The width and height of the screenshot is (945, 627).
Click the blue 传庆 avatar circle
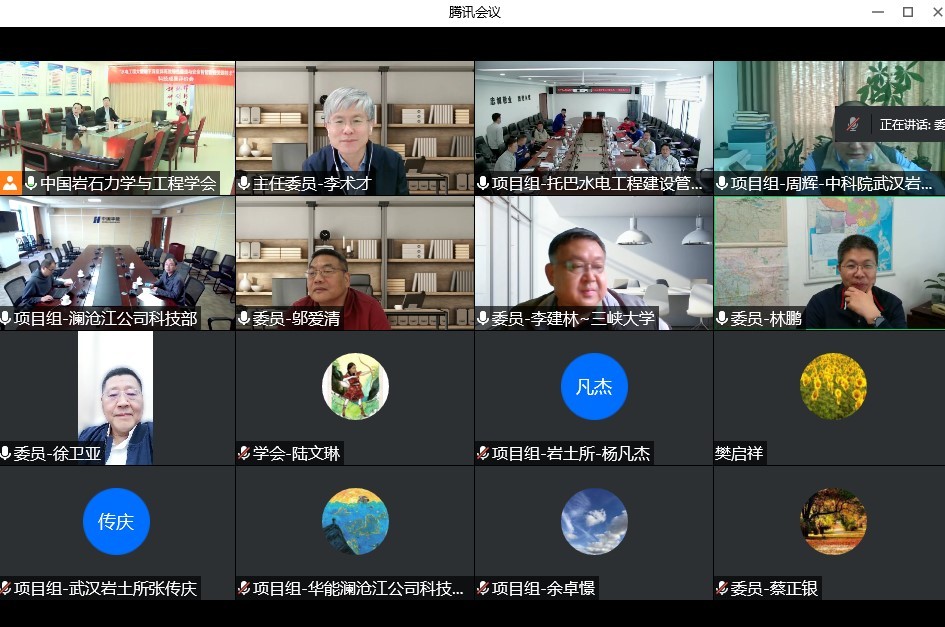116,521
